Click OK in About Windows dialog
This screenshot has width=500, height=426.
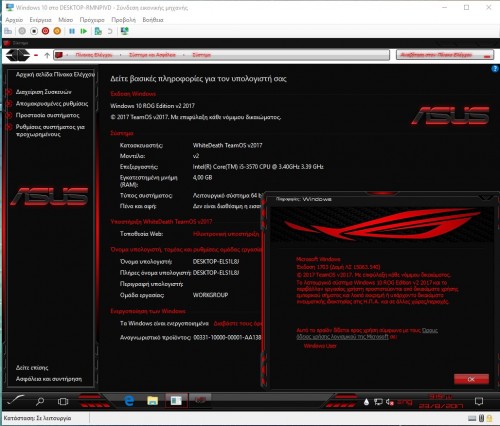[x=471, y=379]
